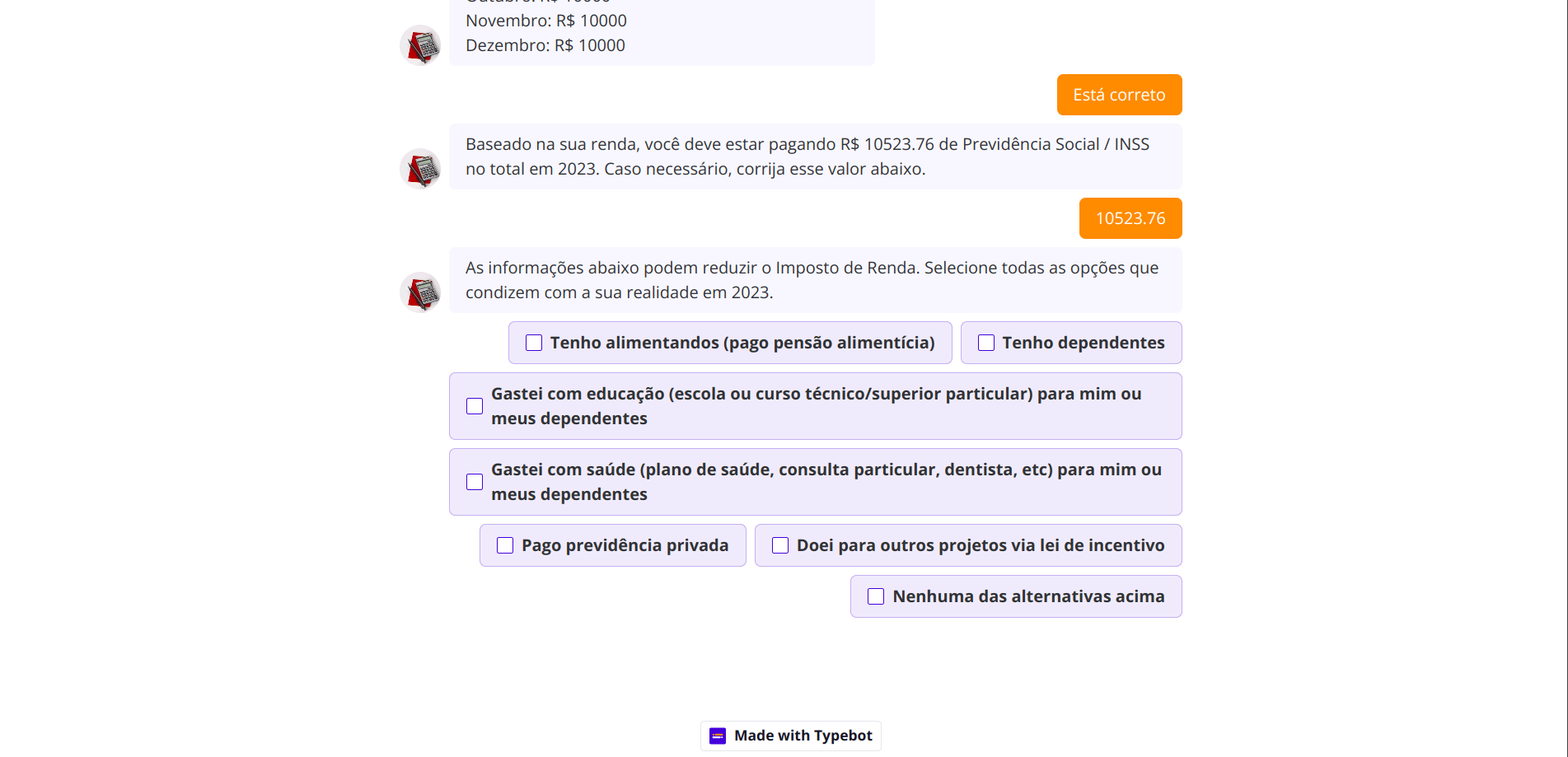Click the "meus dependentes" text under saúde option
The image size is (1568, 757).
click(x=569, y=494)
